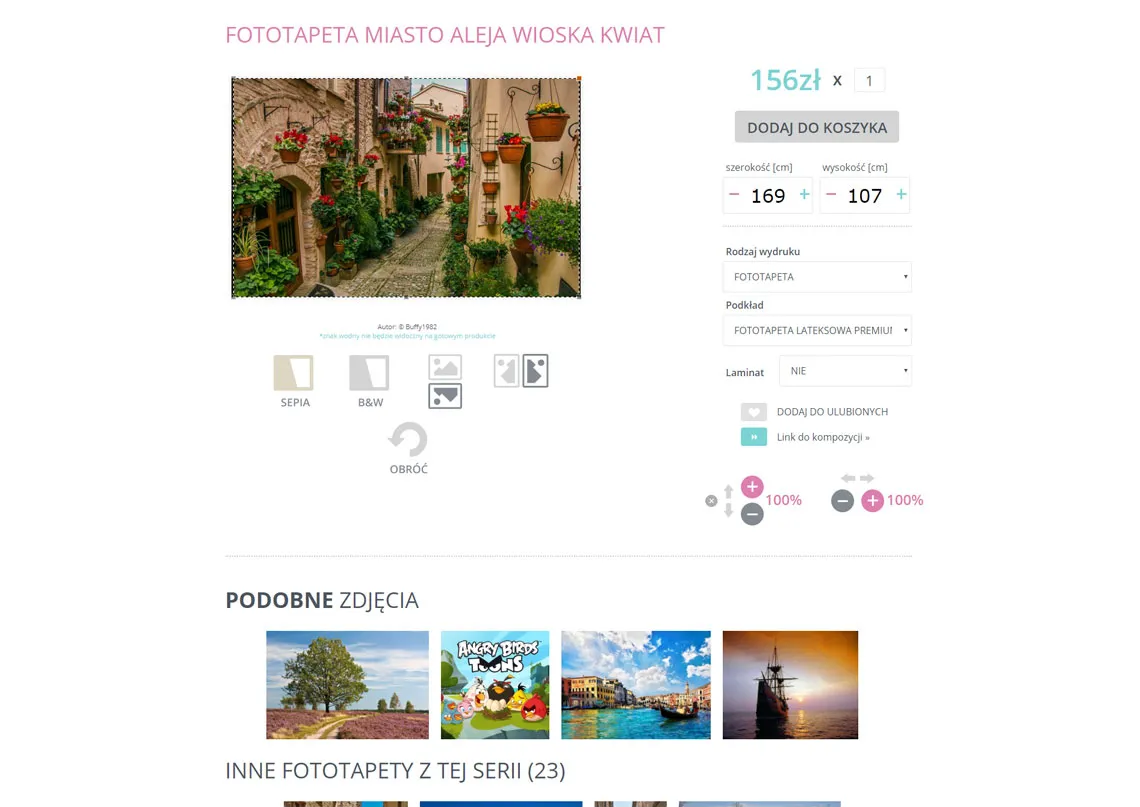This screenshot has height=807, width=1140.
Task: Click the quantity input field
Action: [870, 81]
